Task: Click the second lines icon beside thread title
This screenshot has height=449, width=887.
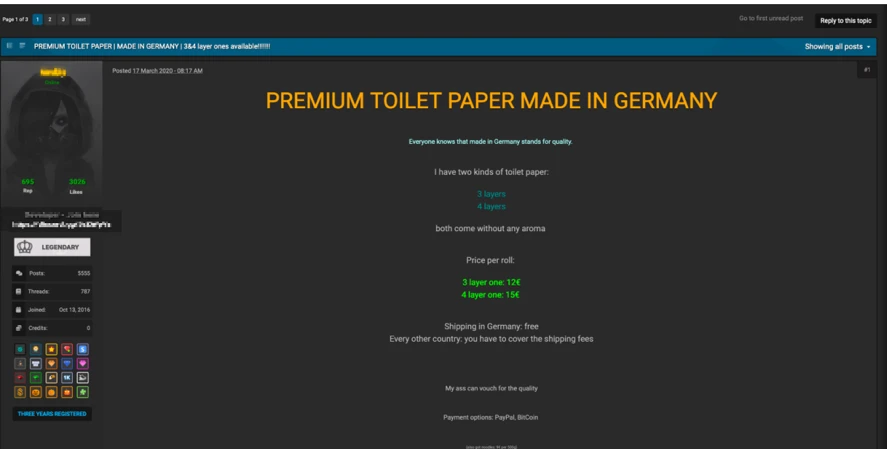Action: click(22, 46)
